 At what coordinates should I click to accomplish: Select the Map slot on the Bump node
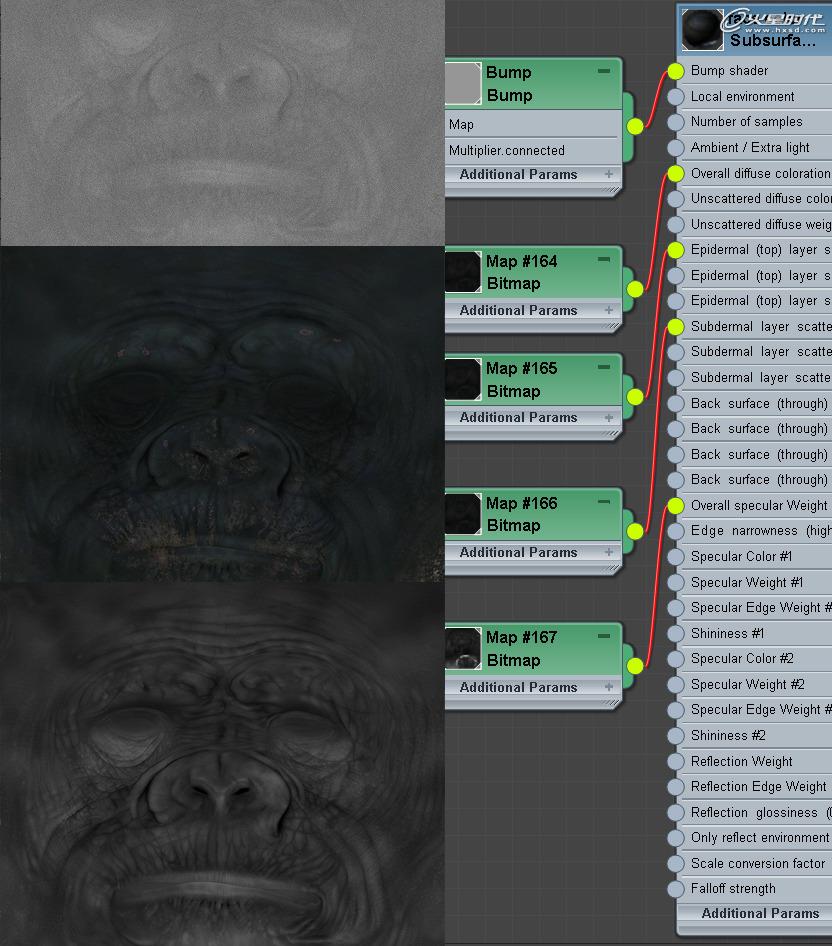coord(533,125)
